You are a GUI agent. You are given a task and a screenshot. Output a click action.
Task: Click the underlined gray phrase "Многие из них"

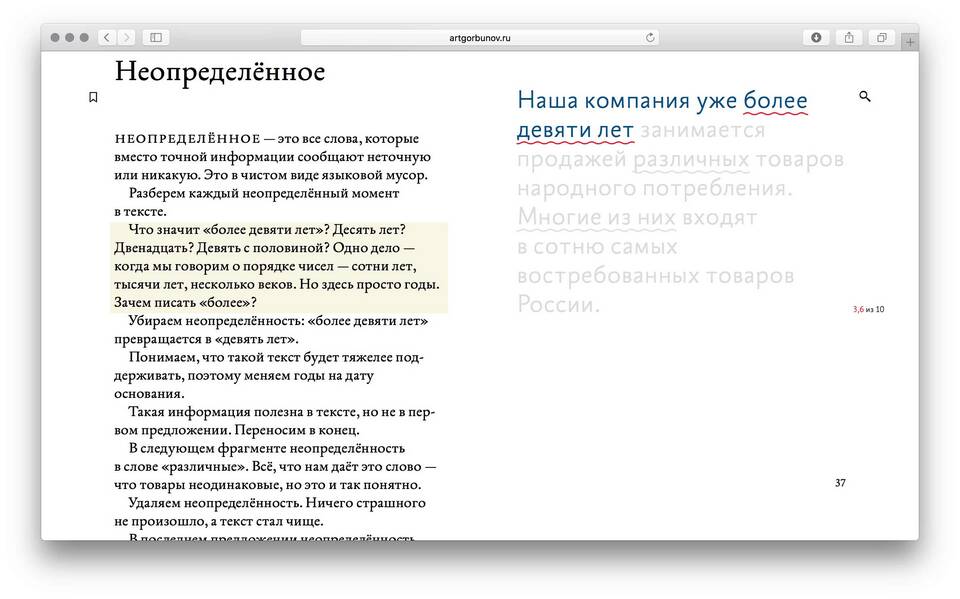pos(596,217)
